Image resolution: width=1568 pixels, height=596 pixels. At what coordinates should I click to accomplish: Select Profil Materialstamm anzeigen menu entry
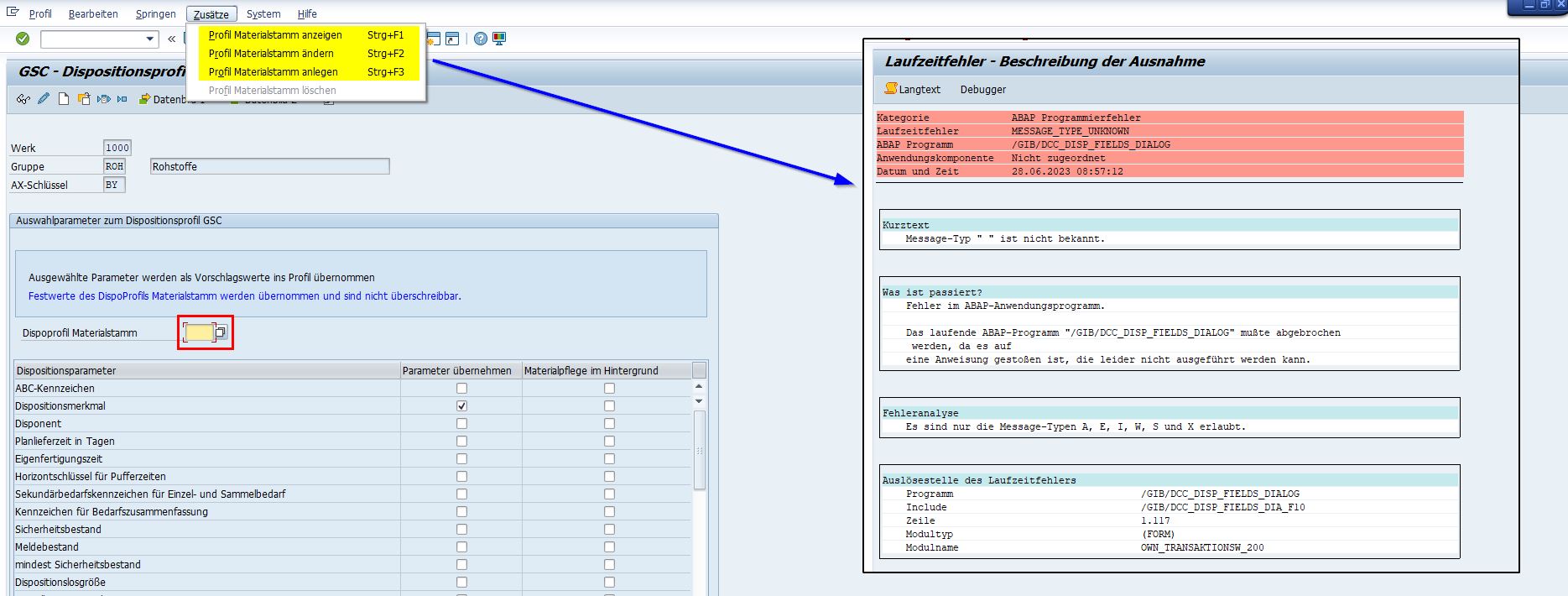[275, 35]
